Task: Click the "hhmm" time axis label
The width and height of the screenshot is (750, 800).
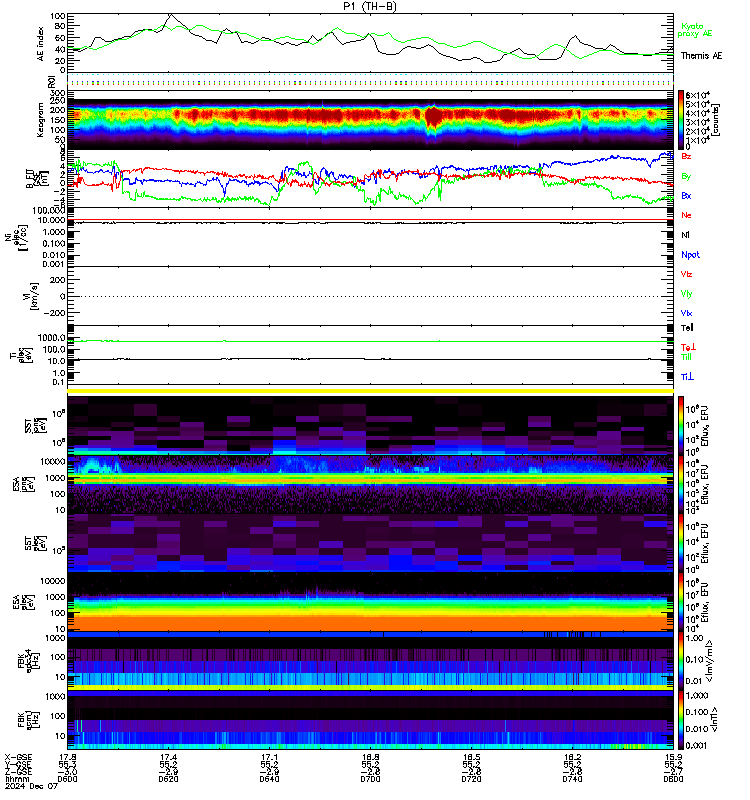Action: [15, 779]
